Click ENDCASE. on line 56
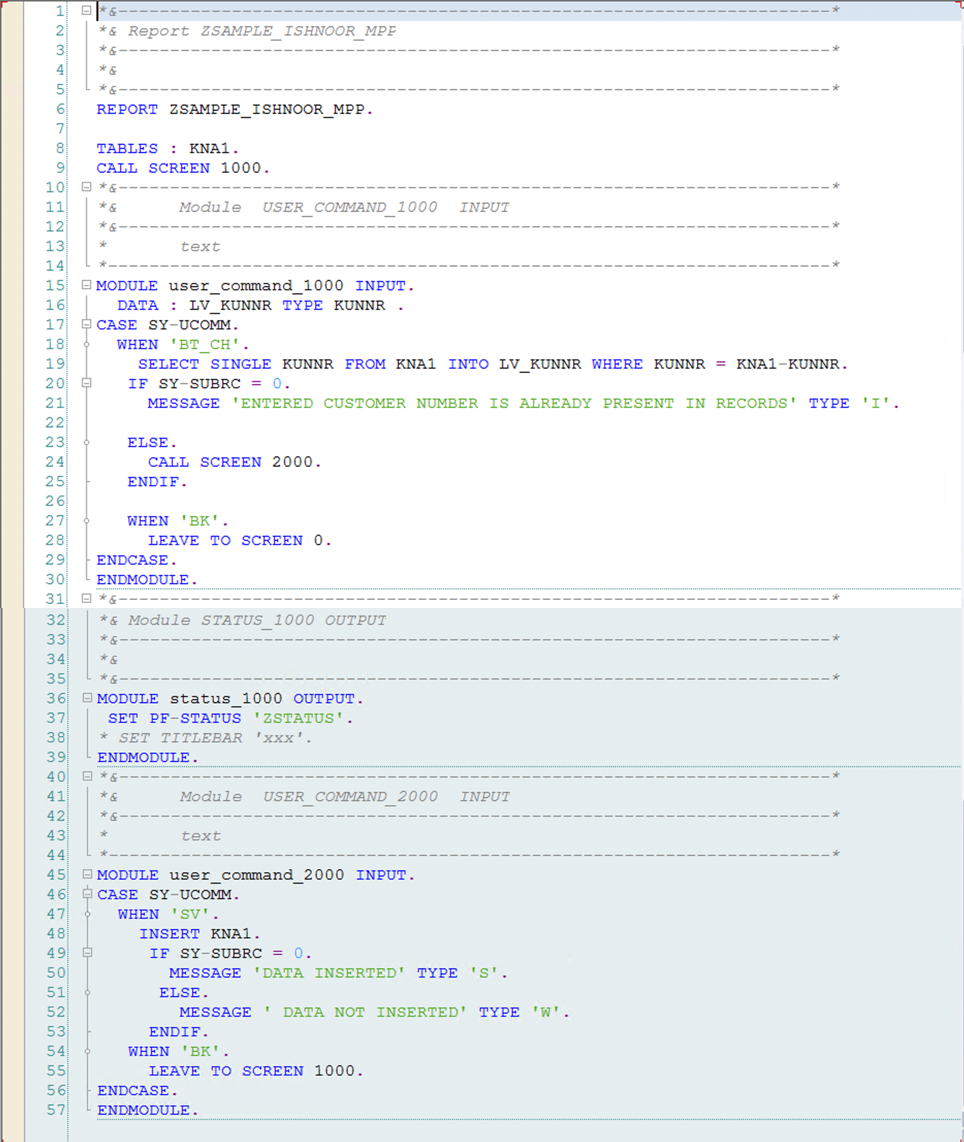964x1142 pixels. [138, 1090]
